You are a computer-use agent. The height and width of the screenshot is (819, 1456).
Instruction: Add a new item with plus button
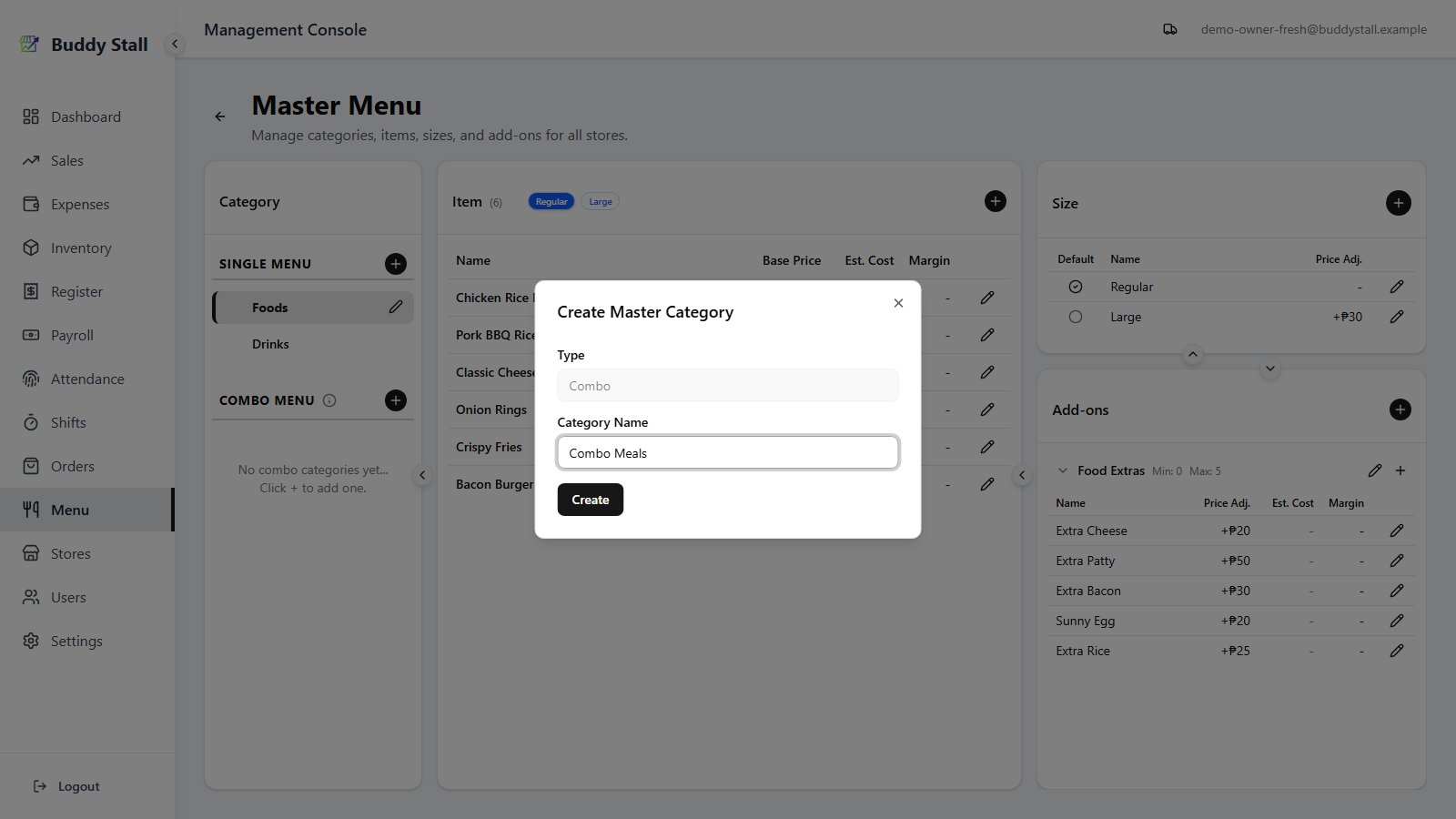click(996, 201)
